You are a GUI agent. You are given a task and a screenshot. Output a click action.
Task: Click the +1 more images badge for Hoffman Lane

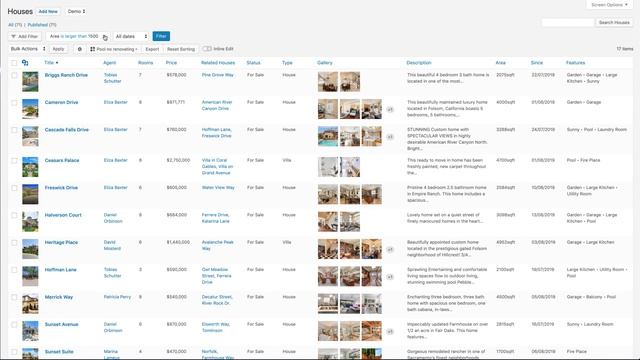tap(390, 277)
